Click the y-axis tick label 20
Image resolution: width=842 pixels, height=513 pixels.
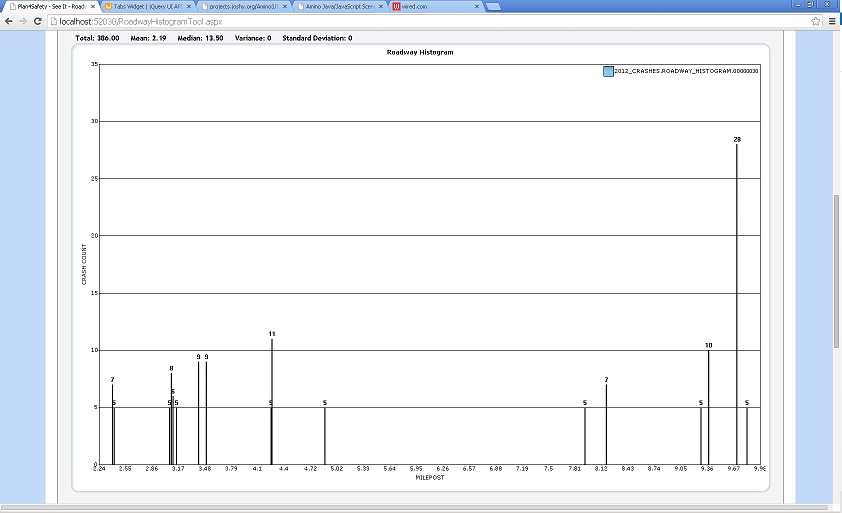pyautogui.click(x=95, y=236)
